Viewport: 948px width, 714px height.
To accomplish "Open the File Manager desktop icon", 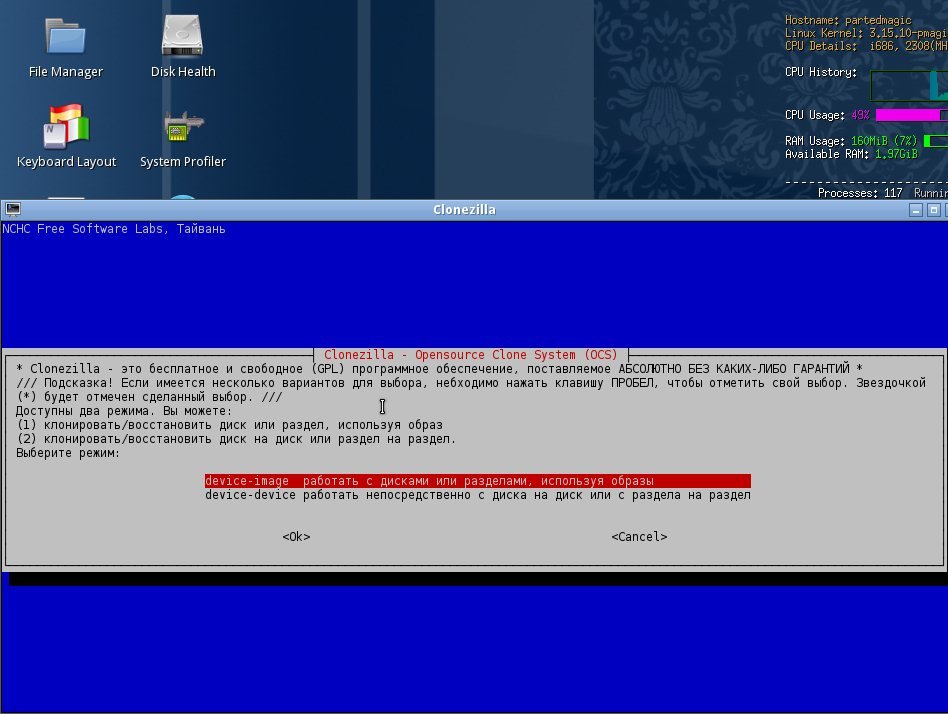I will pos(65,47).
